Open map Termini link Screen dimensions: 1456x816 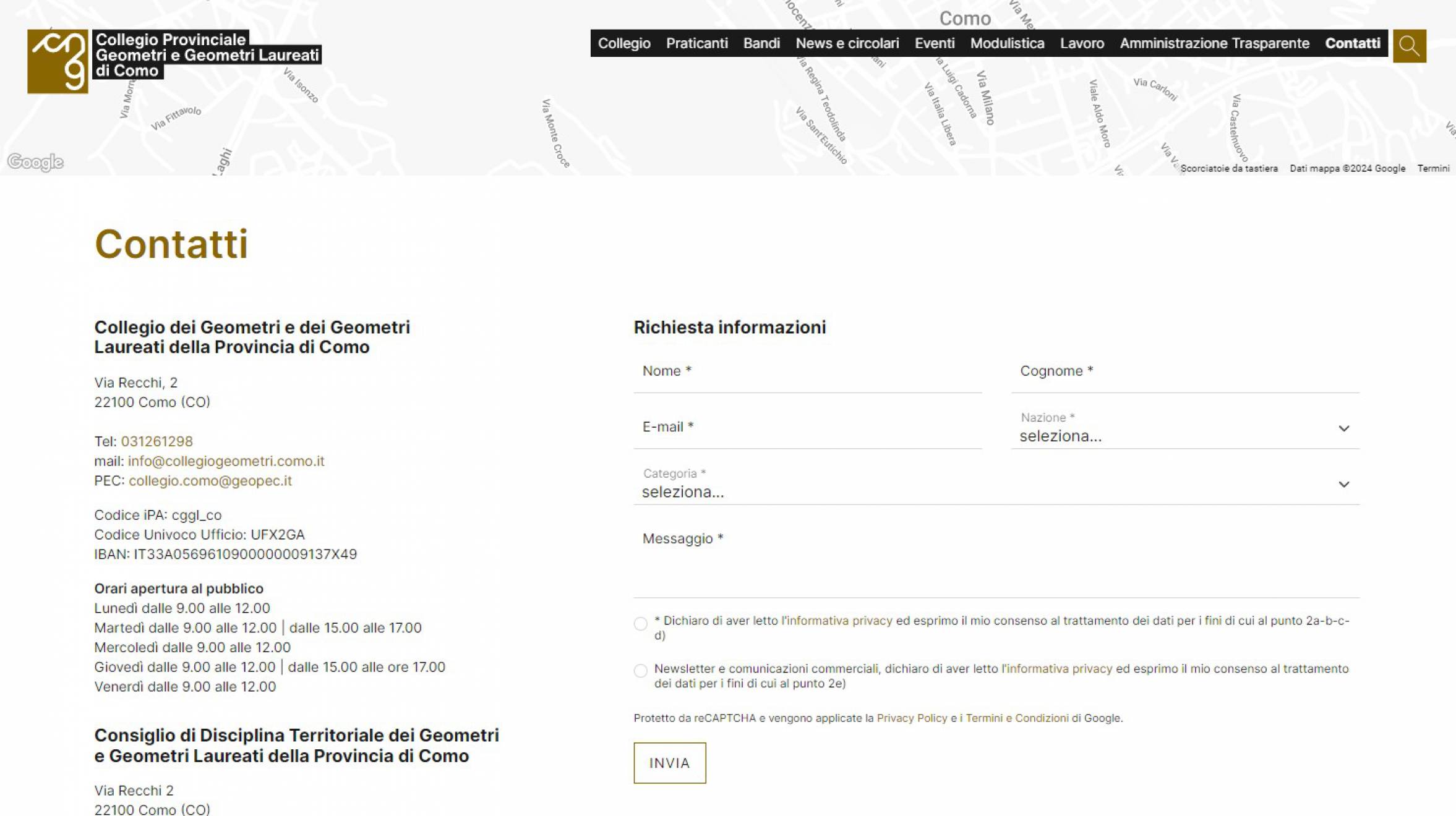(1433, 168)
